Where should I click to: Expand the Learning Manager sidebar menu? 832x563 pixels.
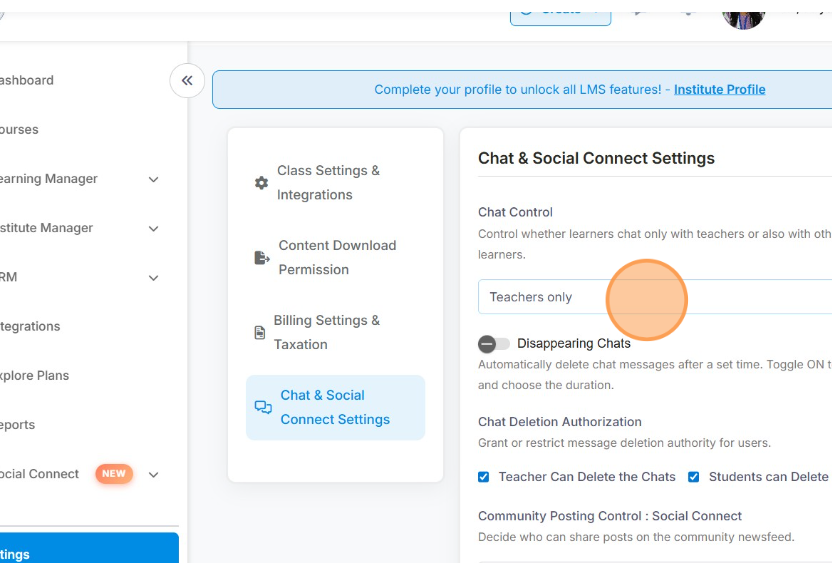pyautogui.click(x=153, y=180)
